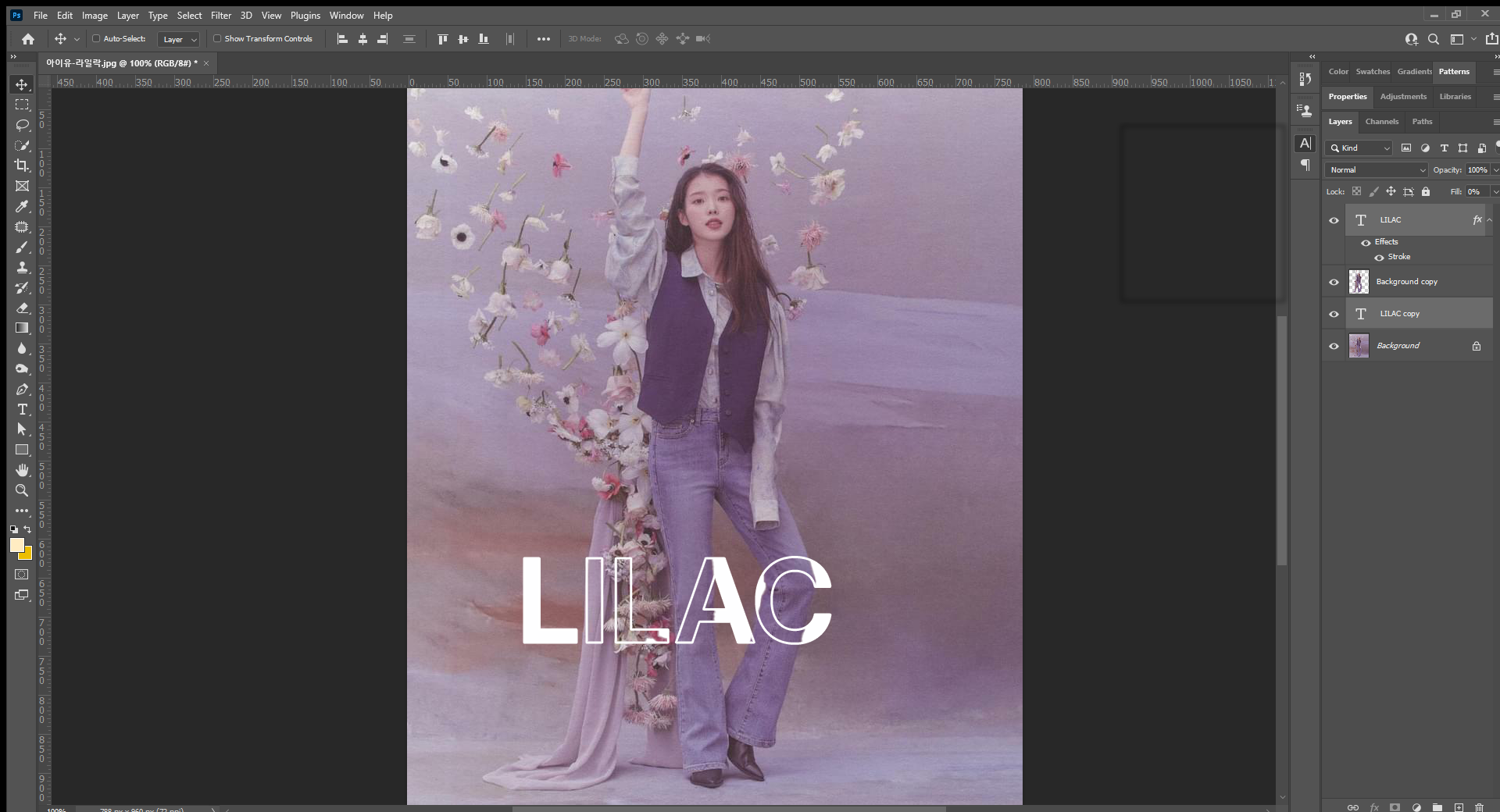The height and width of the screenshot is (812, 1500).
Task: Switch to the Paths tab
Action: point(1422,122)
